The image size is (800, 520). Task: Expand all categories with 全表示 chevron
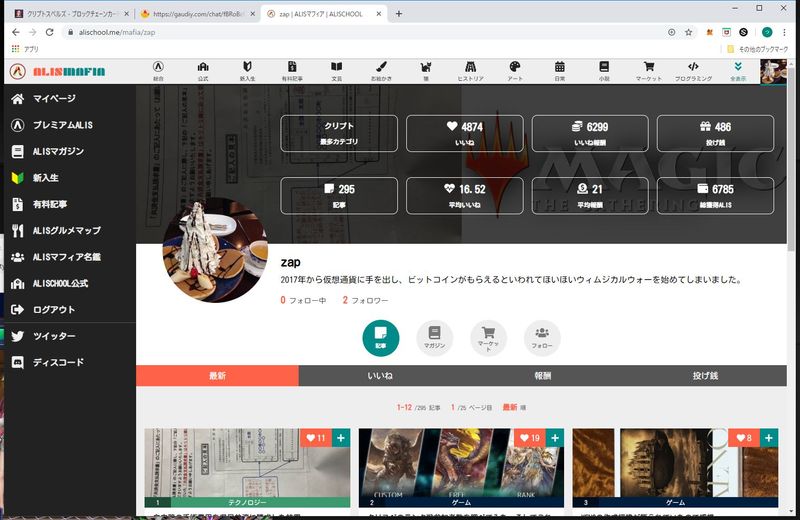pos(738,71)
